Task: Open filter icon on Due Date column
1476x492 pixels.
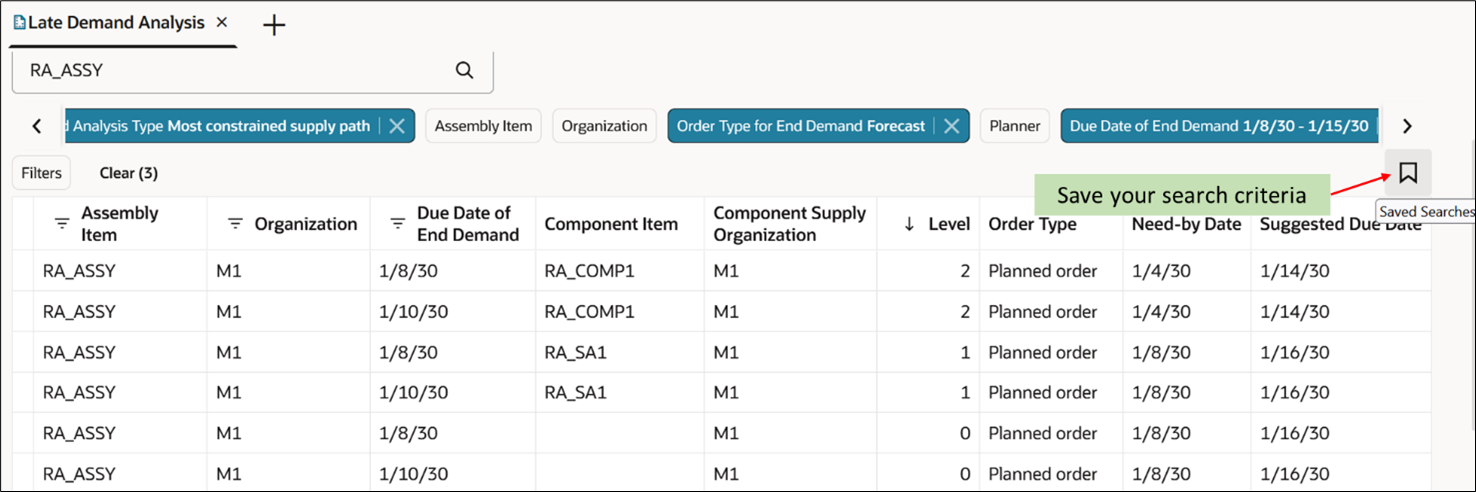Action: pyautogui.click(x=398, y=224)
